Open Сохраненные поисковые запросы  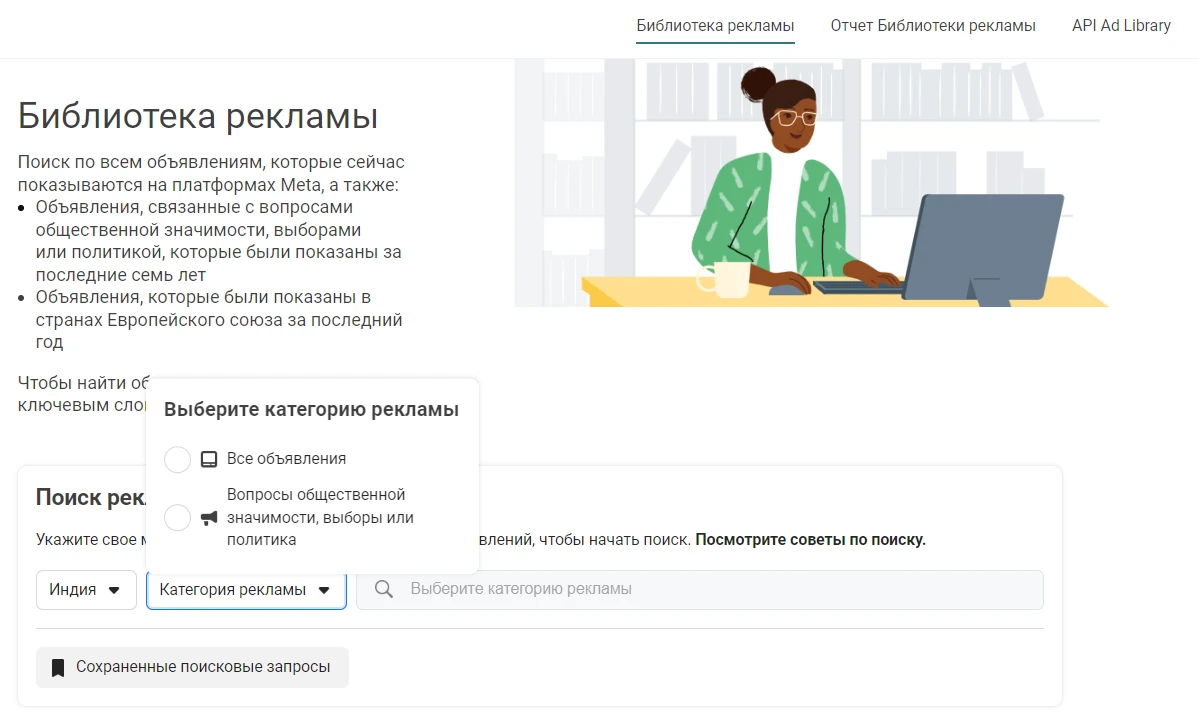pos(192,667)
